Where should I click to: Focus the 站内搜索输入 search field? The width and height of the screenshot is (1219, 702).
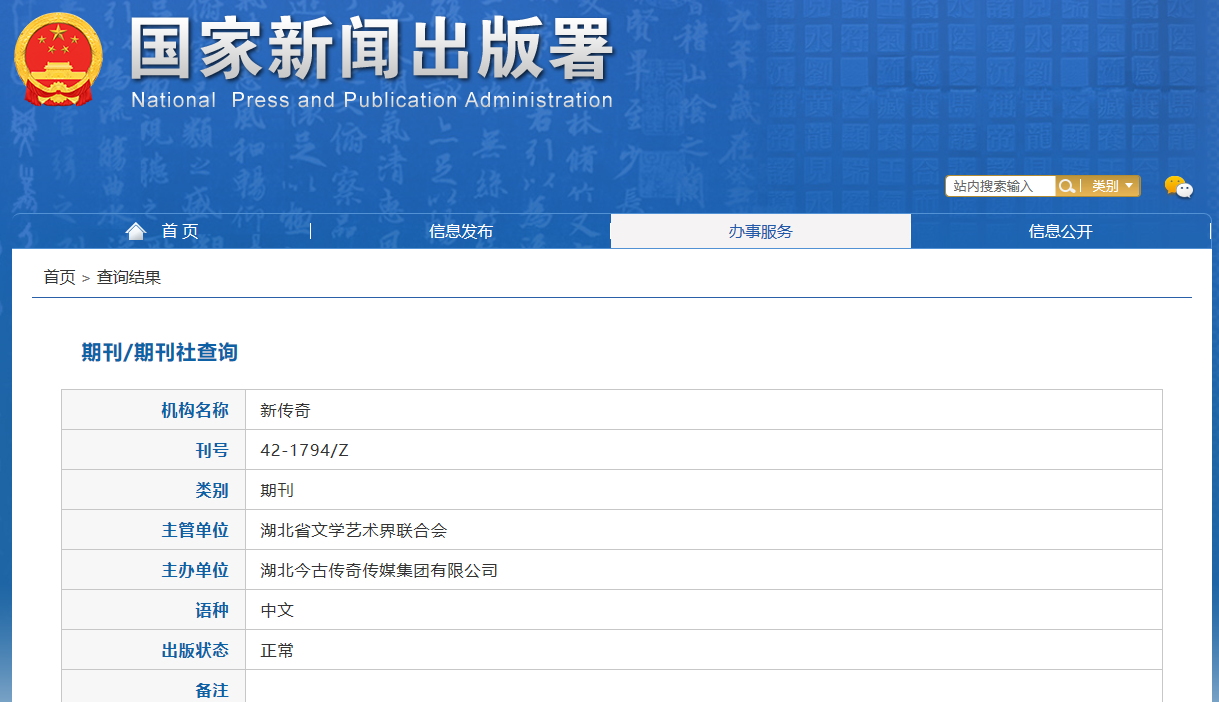click(x=1001, y=186)
